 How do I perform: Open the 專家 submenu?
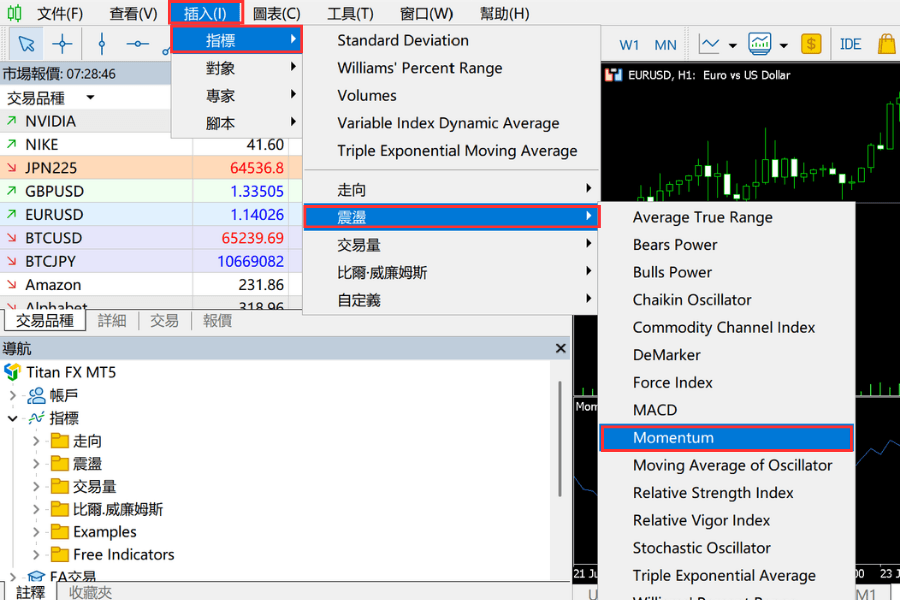236,96
